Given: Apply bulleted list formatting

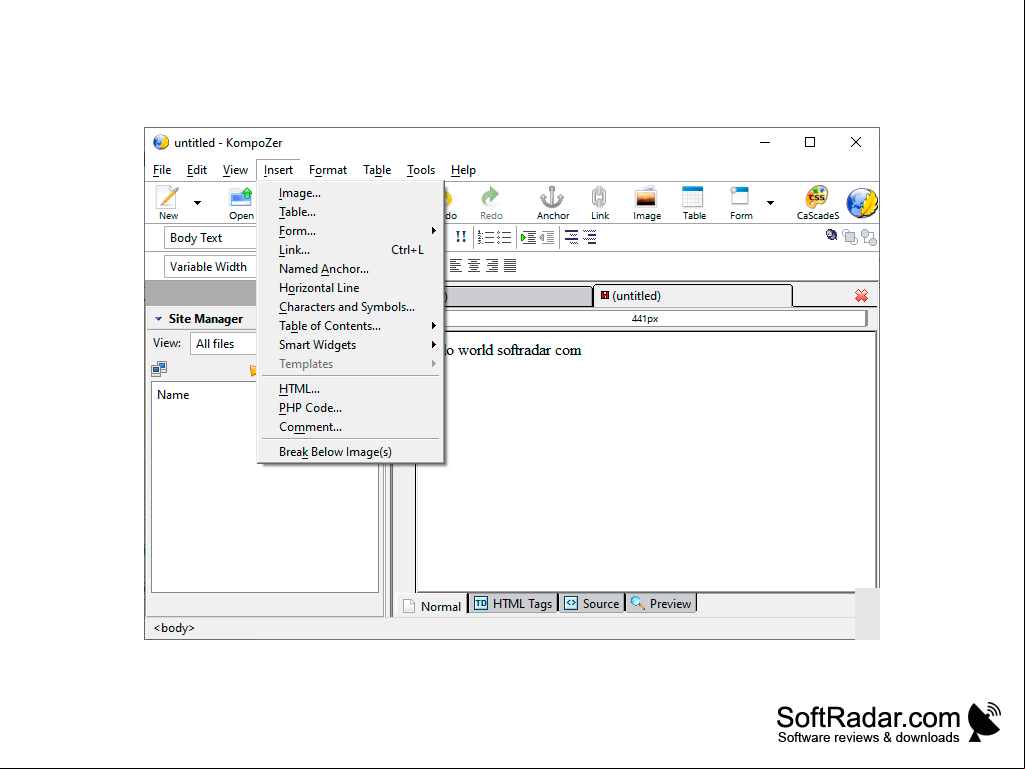Looking at the screenshot, I should point(503,237).
